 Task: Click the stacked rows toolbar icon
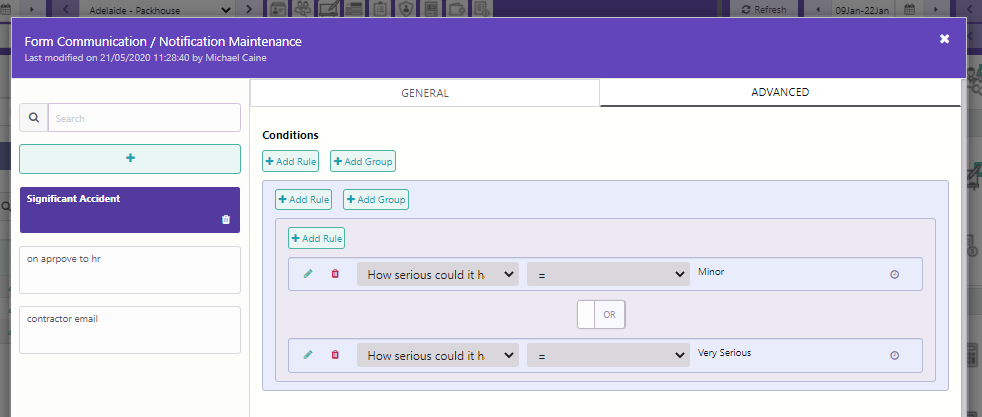[x=354, y=9]
